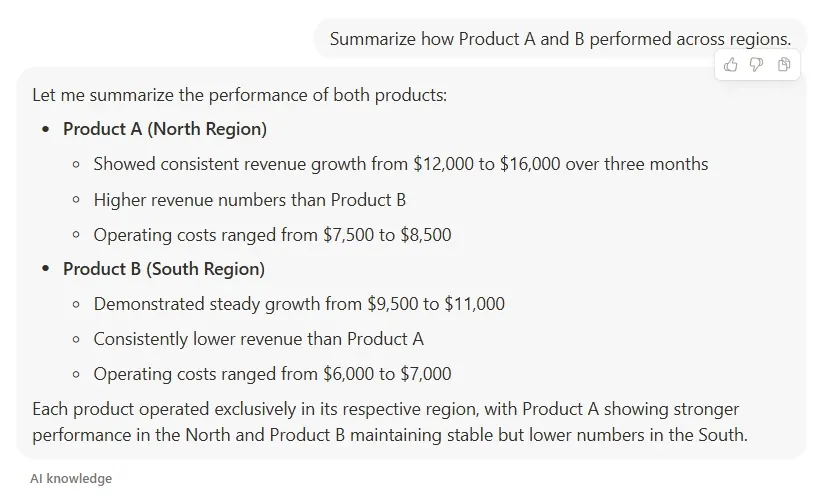Click the intro line "Let me summarize the performance"
This screenshot has width=824, height=497.
click(239, 96)
